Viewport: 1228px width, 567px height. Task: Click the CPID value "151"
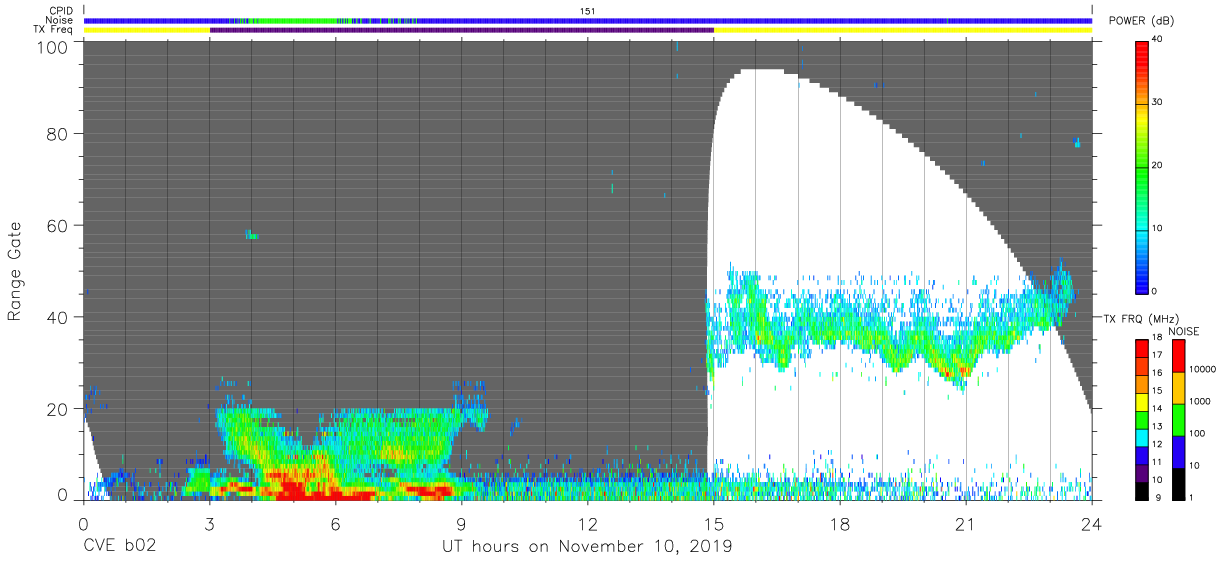point(588,11)
